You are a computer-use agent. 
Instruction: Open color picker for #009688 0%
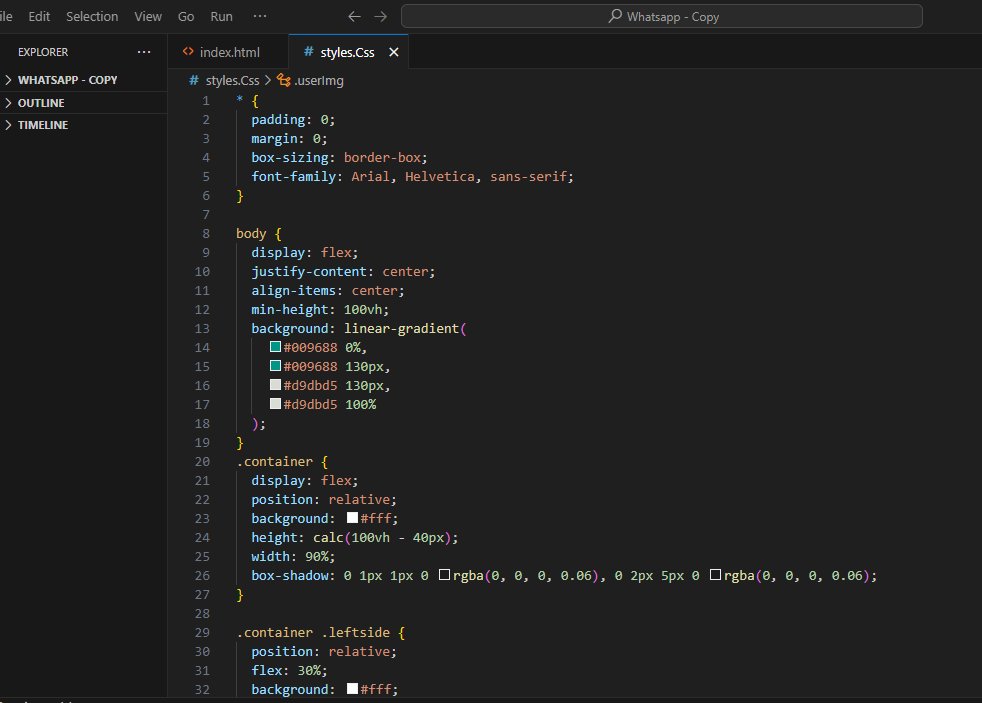tap(275, 347)
